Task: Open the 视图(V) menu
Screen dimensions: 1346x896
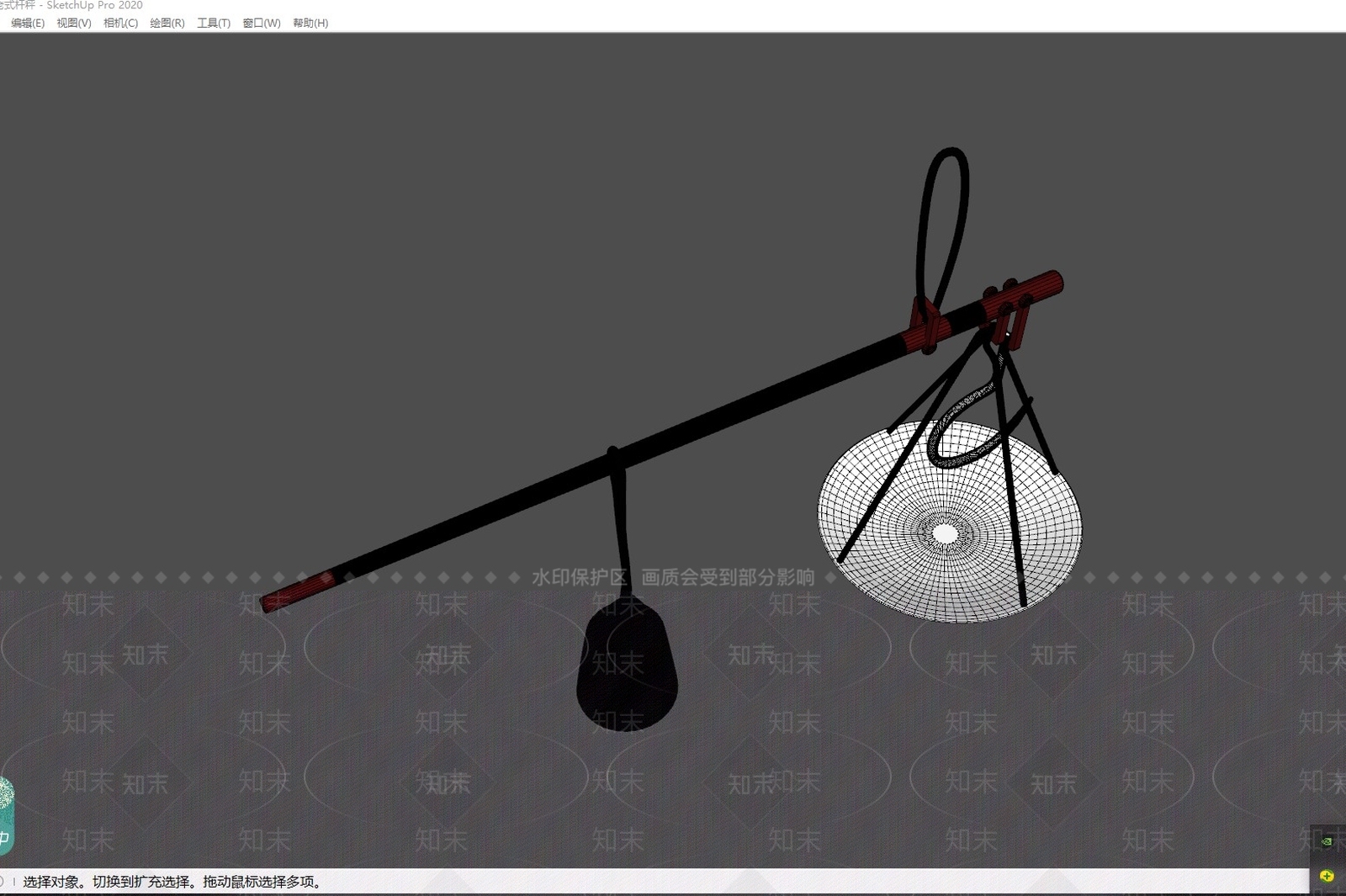Action: coord(73,23)
